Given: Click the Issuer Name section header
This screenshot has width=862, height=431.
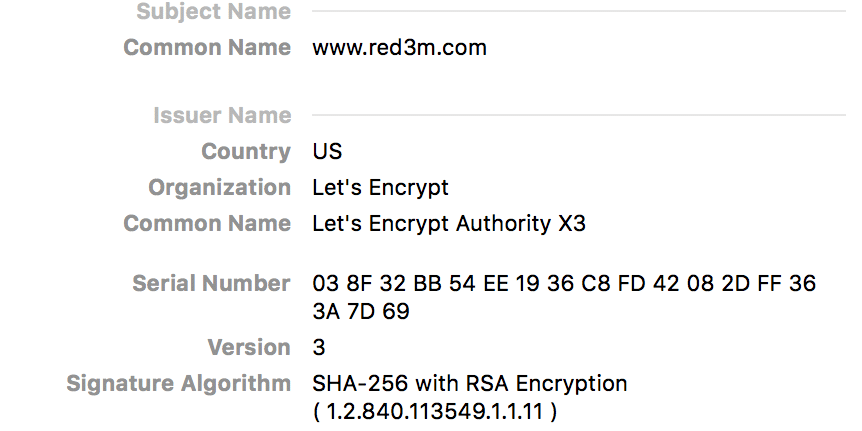Looking at the screenshot, I should 222,116.
